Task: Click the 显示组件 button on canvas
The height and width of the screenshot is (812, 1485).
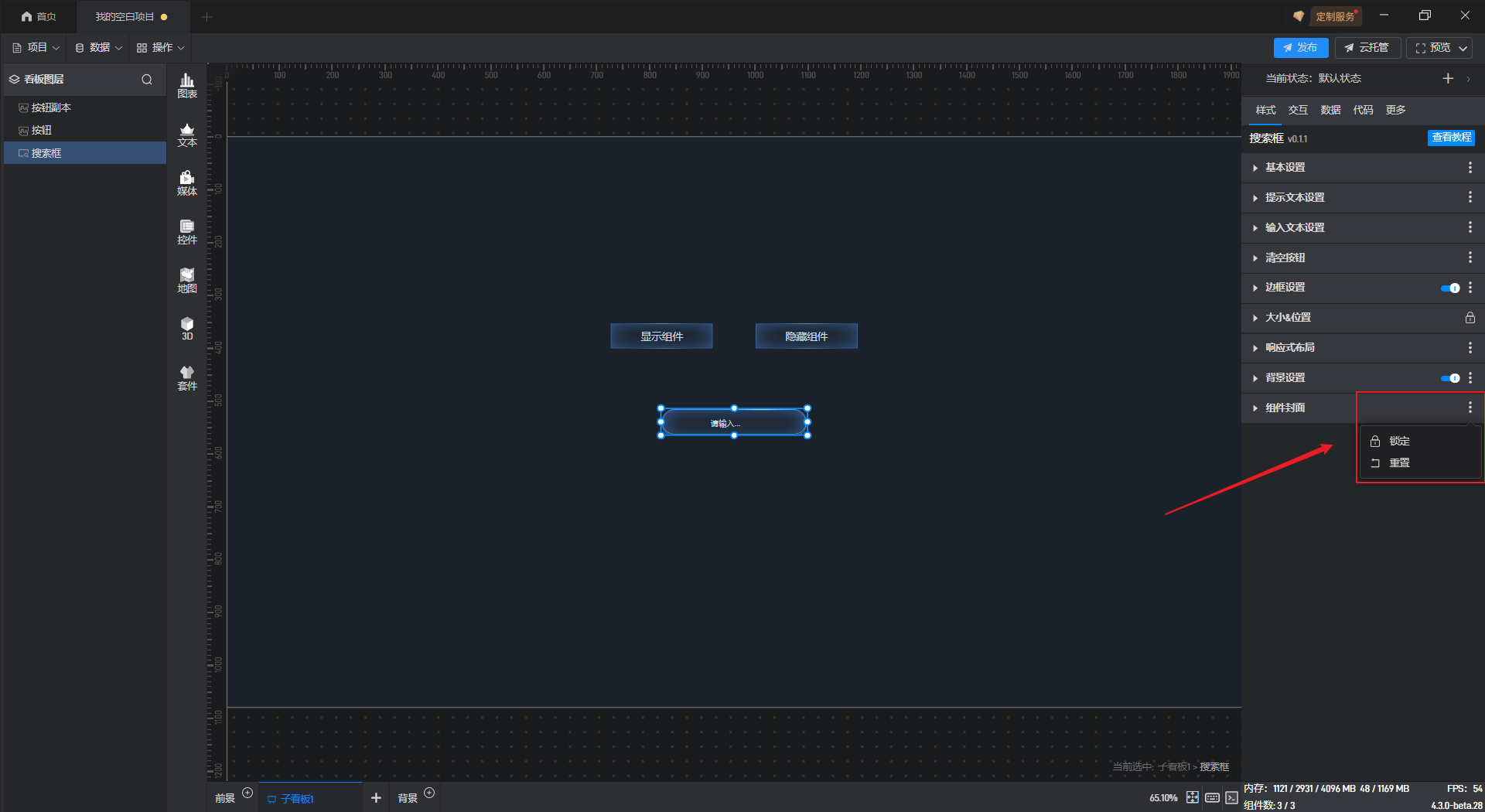Action: tap(661, 336)
